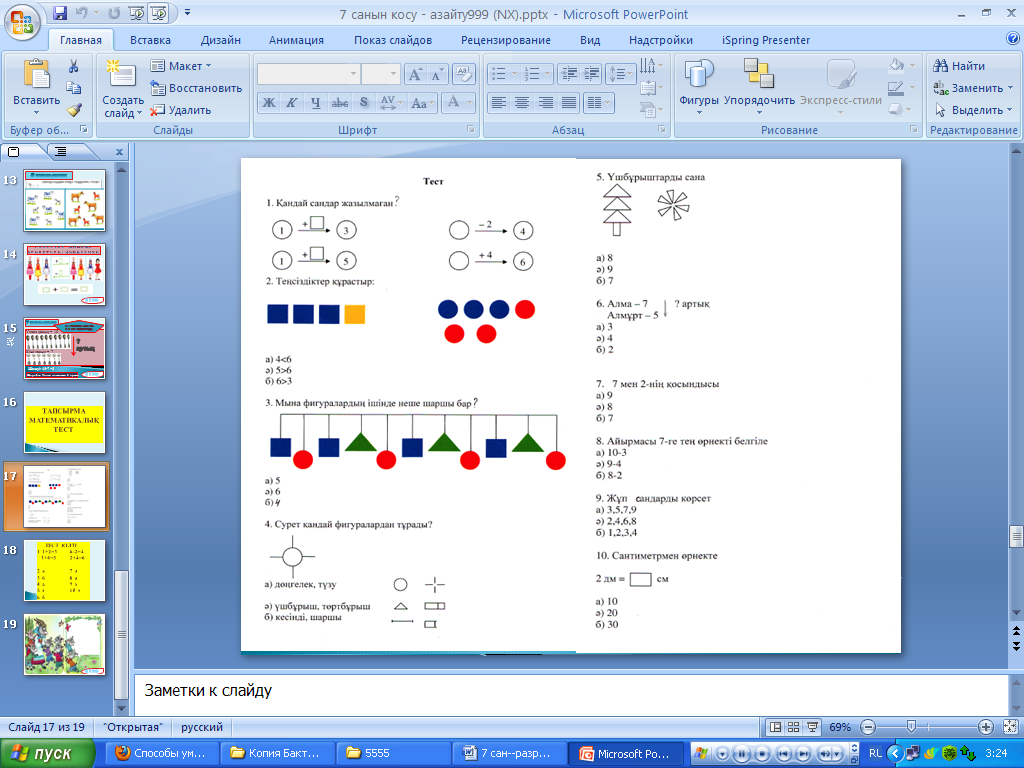The image size is (1024, 768).
Task: Open bullets list dropdown arrow
Action: (x=515, y=74)
